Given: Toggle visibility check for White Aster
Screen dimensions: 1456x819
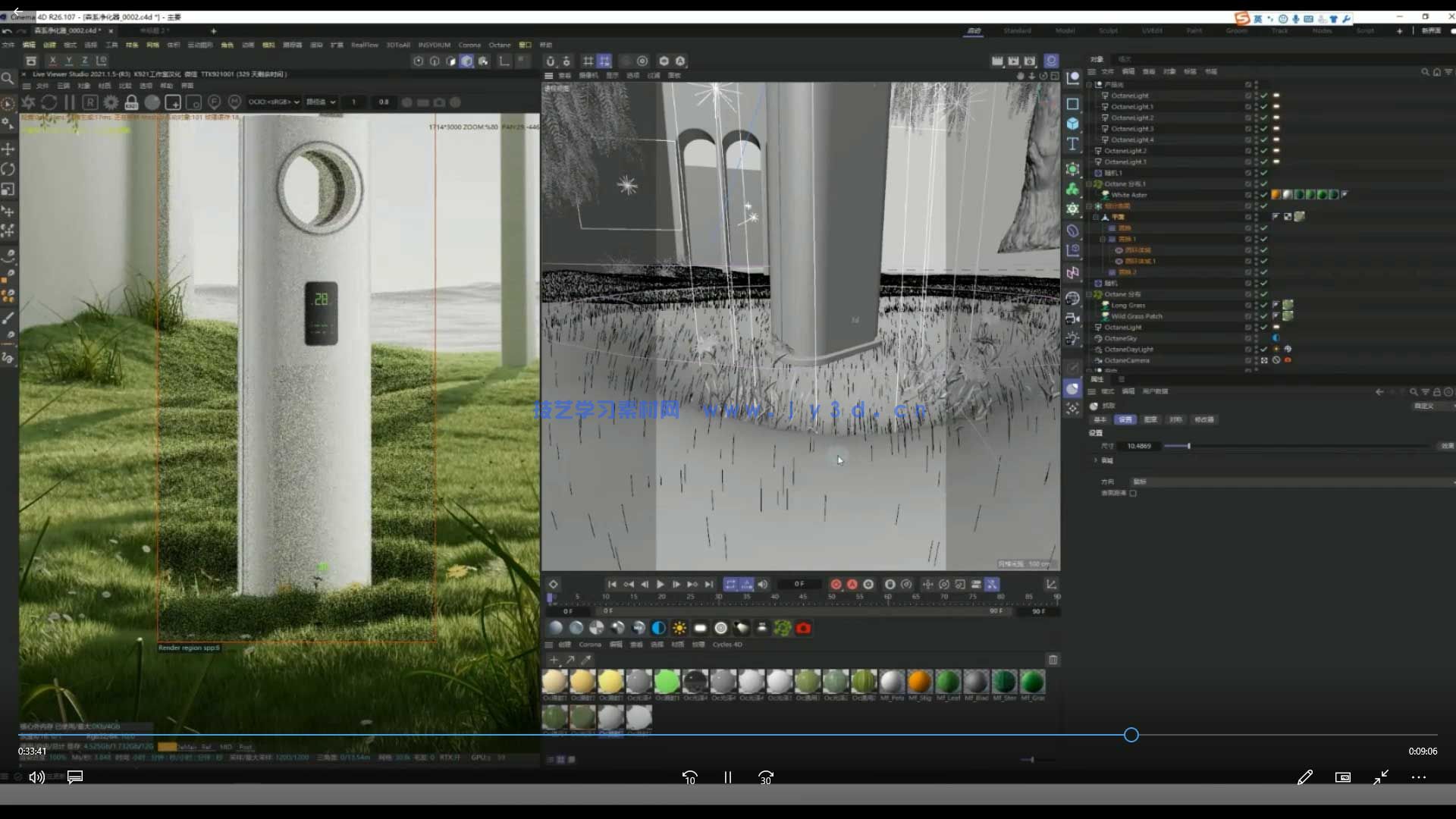Looking at the screenshot, I should point(1264,195).
